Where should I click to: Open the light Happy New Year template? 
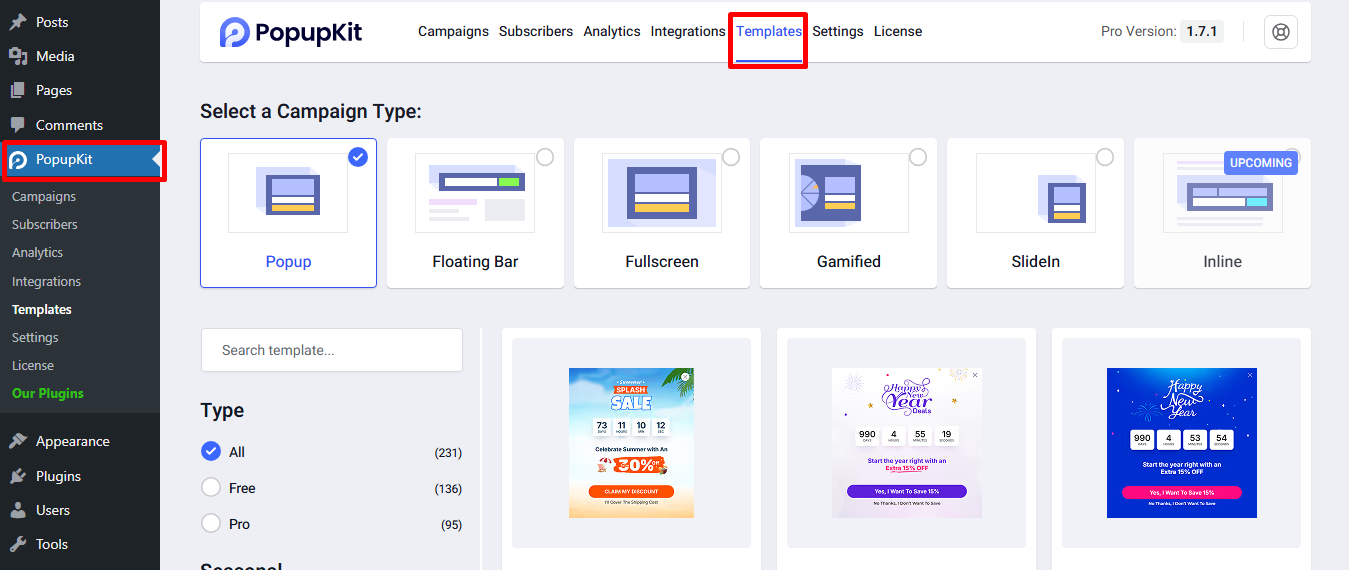(907, 443)
